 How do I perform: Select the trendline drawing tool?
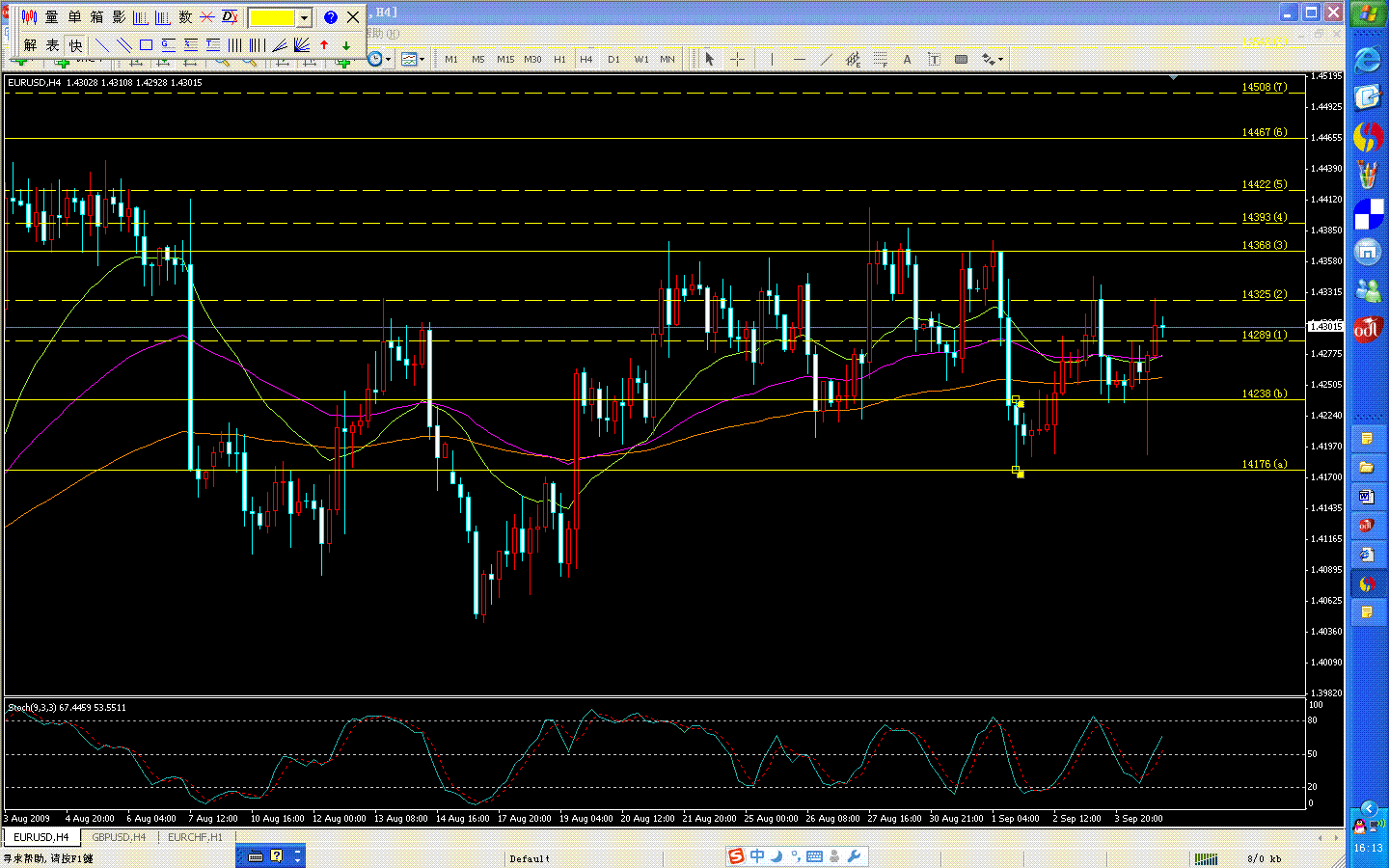click(826, 60)
